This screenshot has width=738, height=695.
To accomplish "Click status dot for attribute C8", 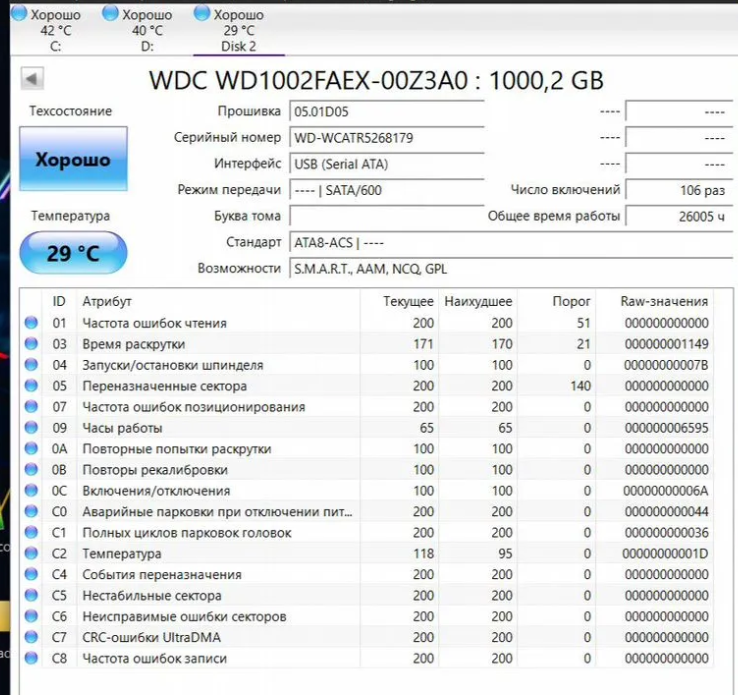I will (x=31, y=658).
